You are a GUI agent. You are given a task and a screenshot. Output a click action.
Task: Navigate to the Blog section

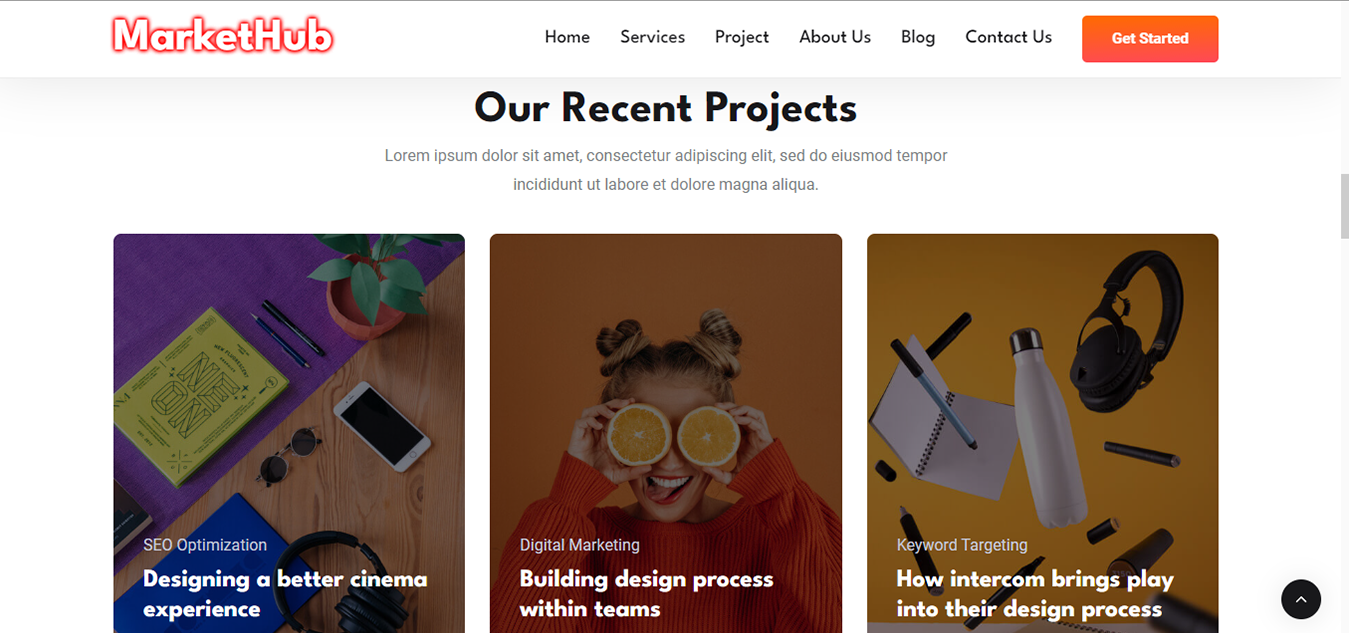[x=918, y=37]
